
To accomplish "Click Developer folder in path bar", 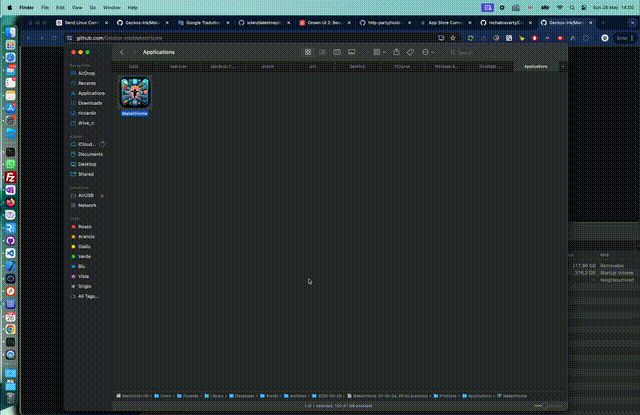I will 241,396.
